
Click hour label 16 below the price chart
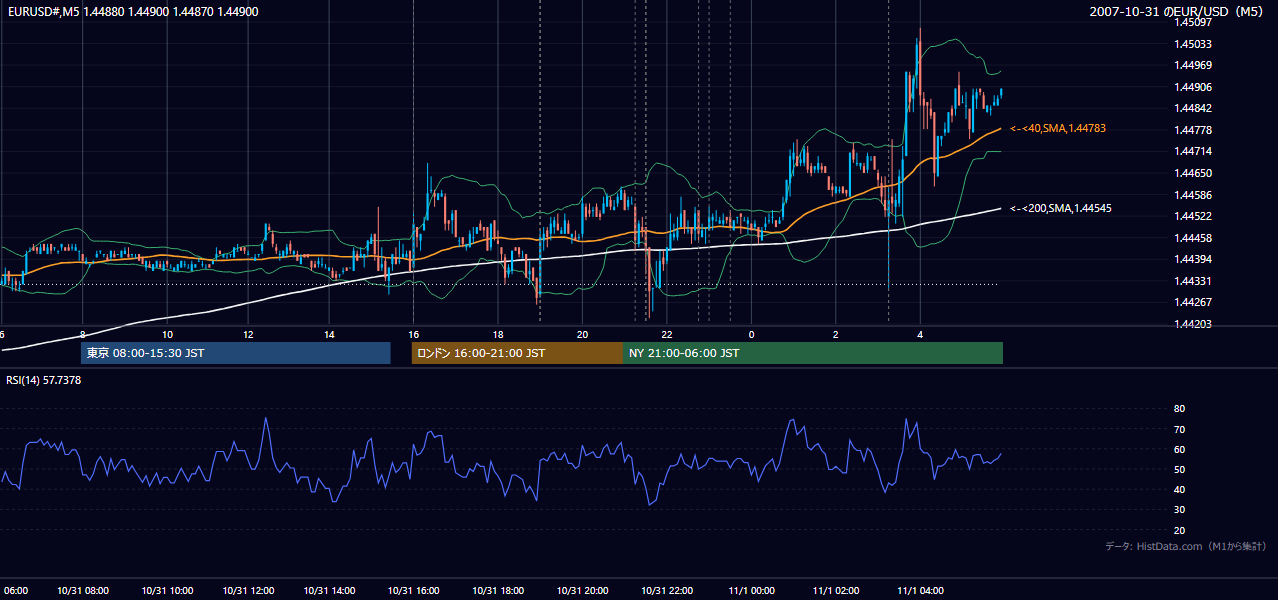pos(414,334)
